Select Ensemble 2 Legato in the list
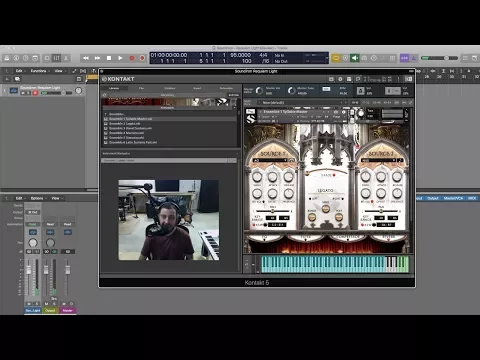This screenshot has height=360, width=480. click(171, 124)
